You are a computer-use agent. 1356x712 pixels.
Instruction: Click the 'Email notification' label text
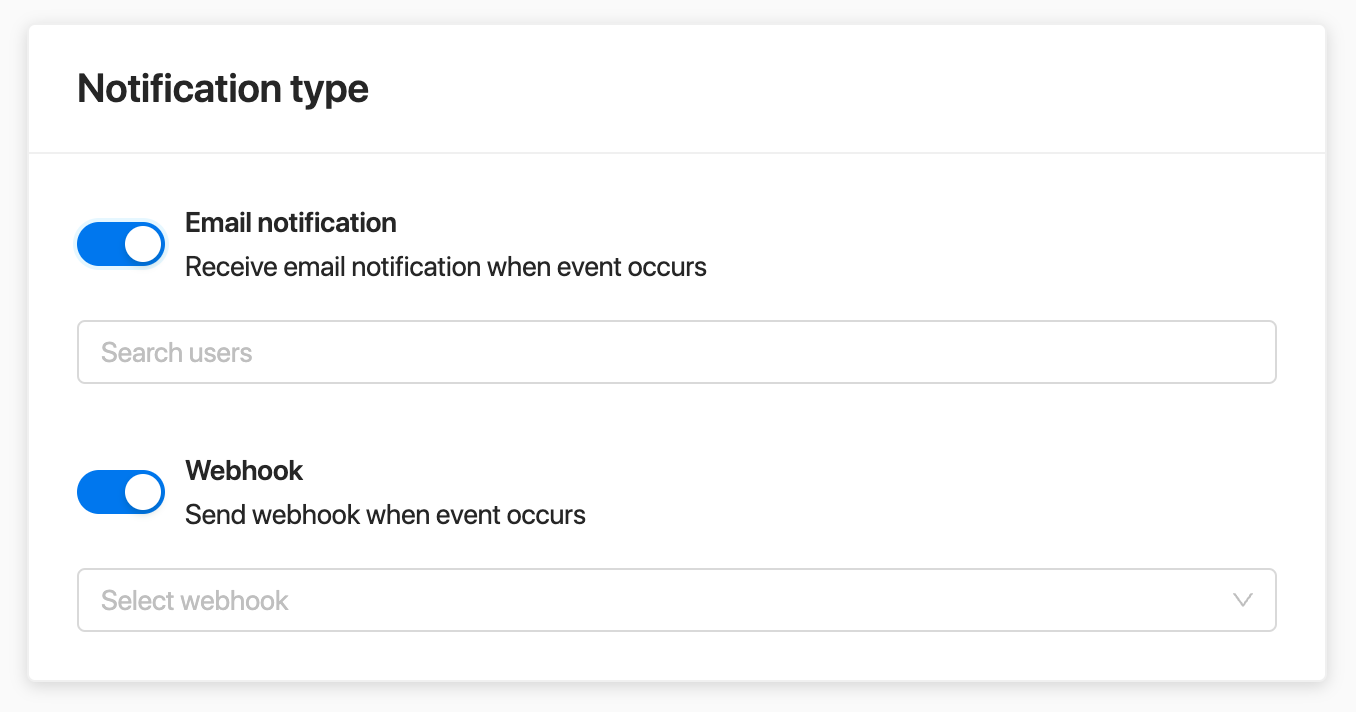tap(291, 222)
